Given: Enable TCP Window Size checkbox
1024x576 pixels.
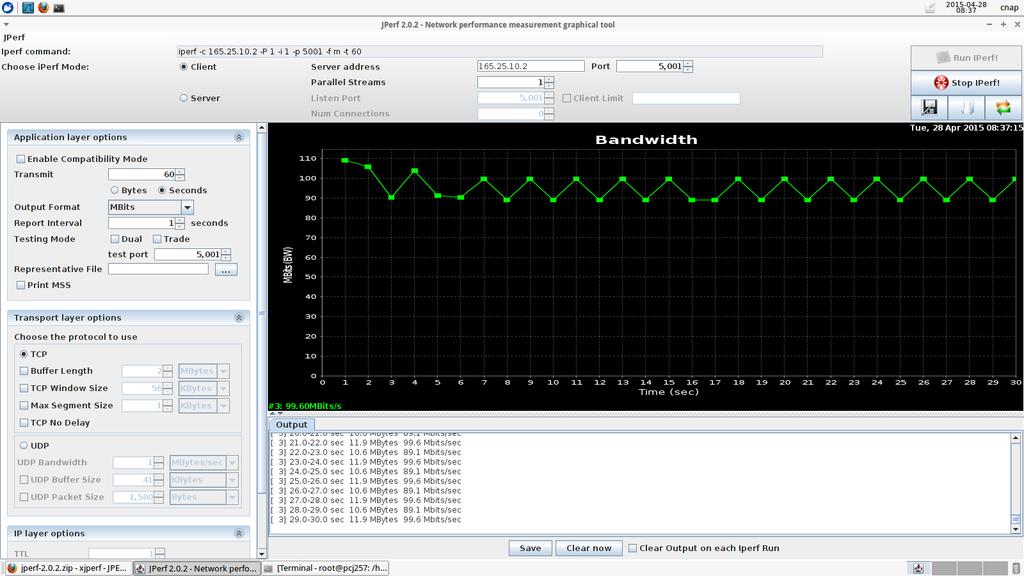Looking at the screenshot, I should click(24, 388).
